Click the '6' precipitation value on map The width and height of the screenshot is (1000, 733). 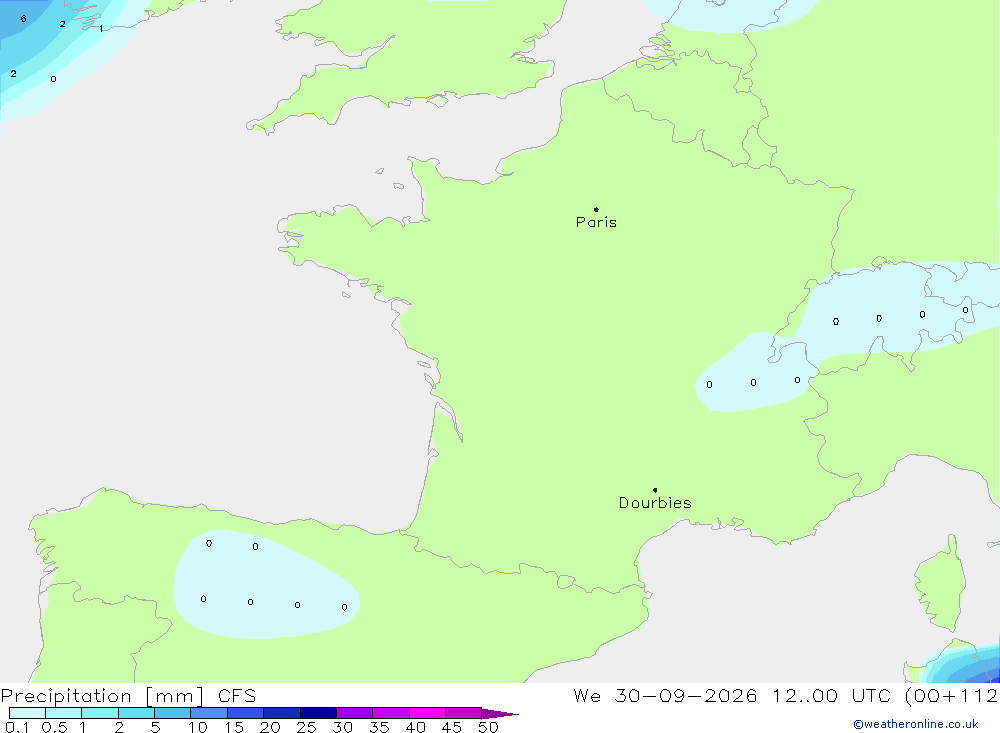pyautogui.click(x=24, y=19)
